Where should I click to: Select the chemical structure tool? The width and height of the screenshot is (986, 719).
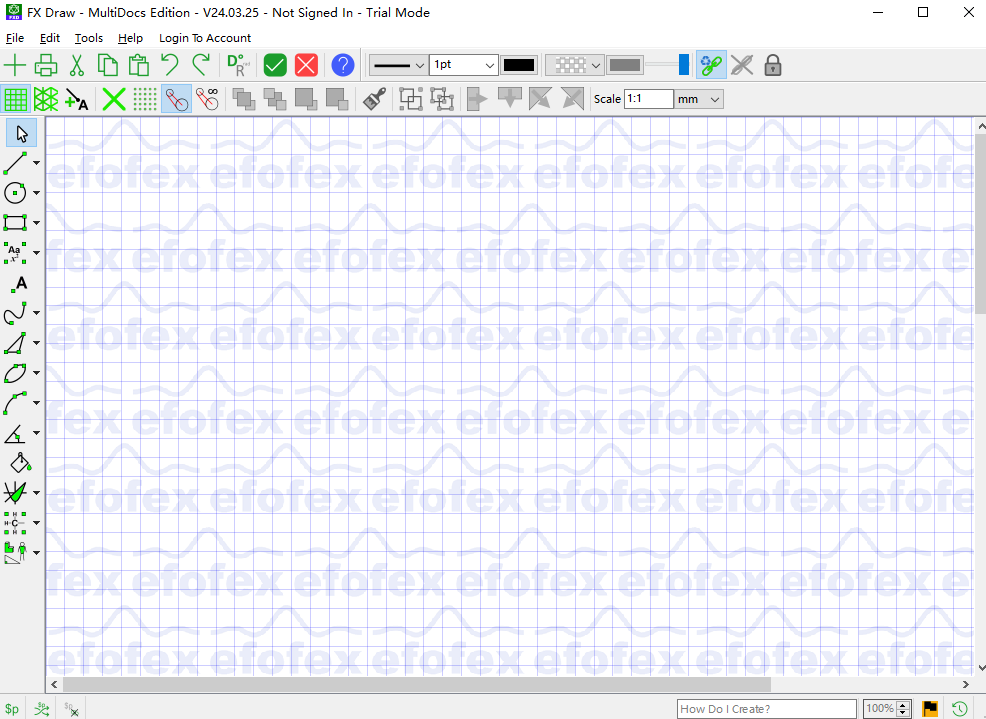(15, 523)
